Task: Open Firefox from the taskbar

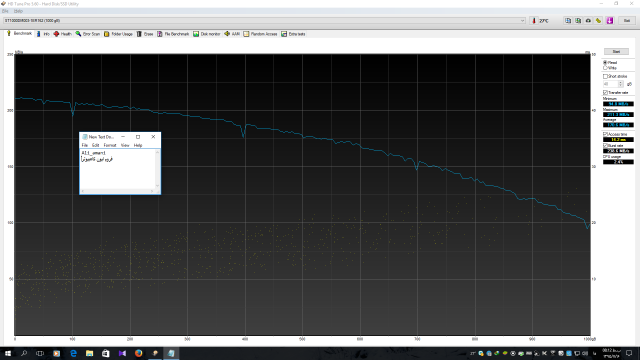Action: [x=138, y=353]
